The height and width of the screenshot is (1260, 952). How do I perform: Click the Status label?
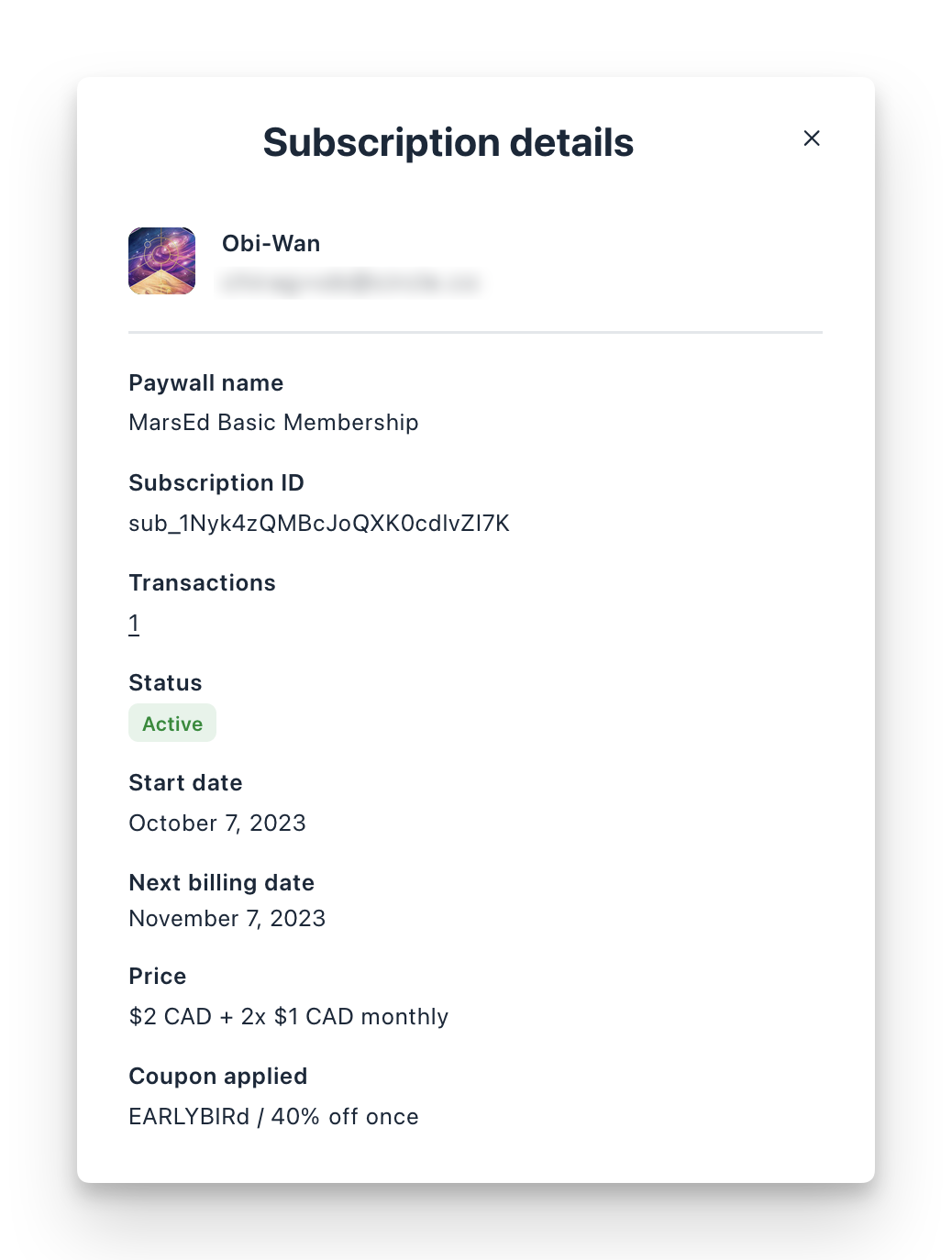pos(165,682)
